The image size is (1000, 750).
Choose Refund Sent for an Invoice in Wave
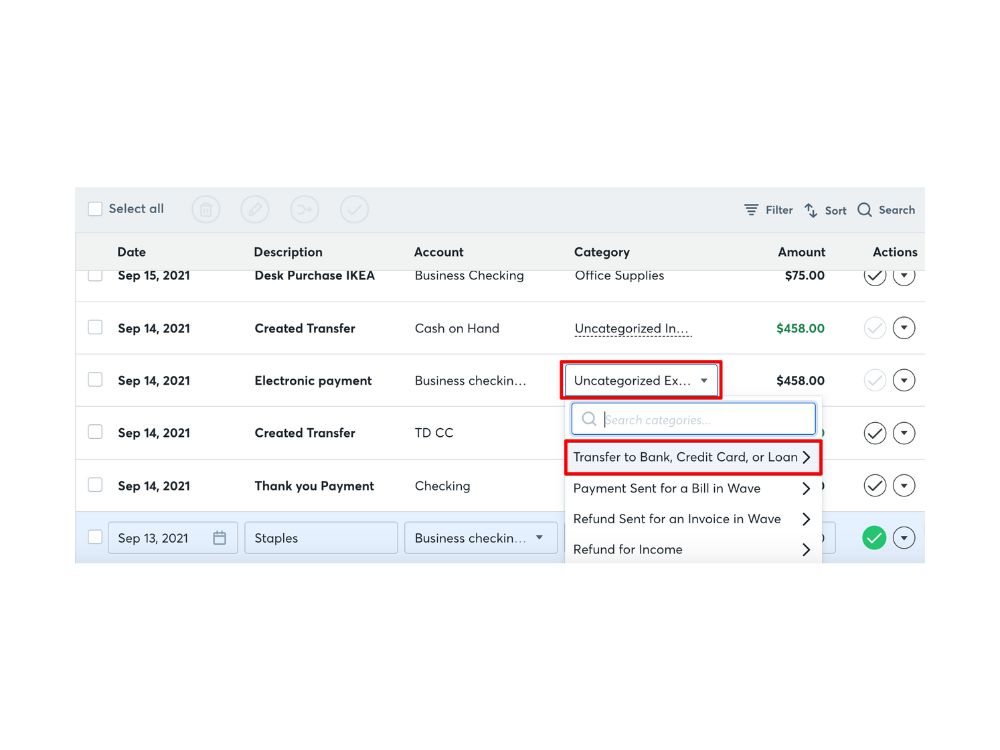click(x=693, y=519)
